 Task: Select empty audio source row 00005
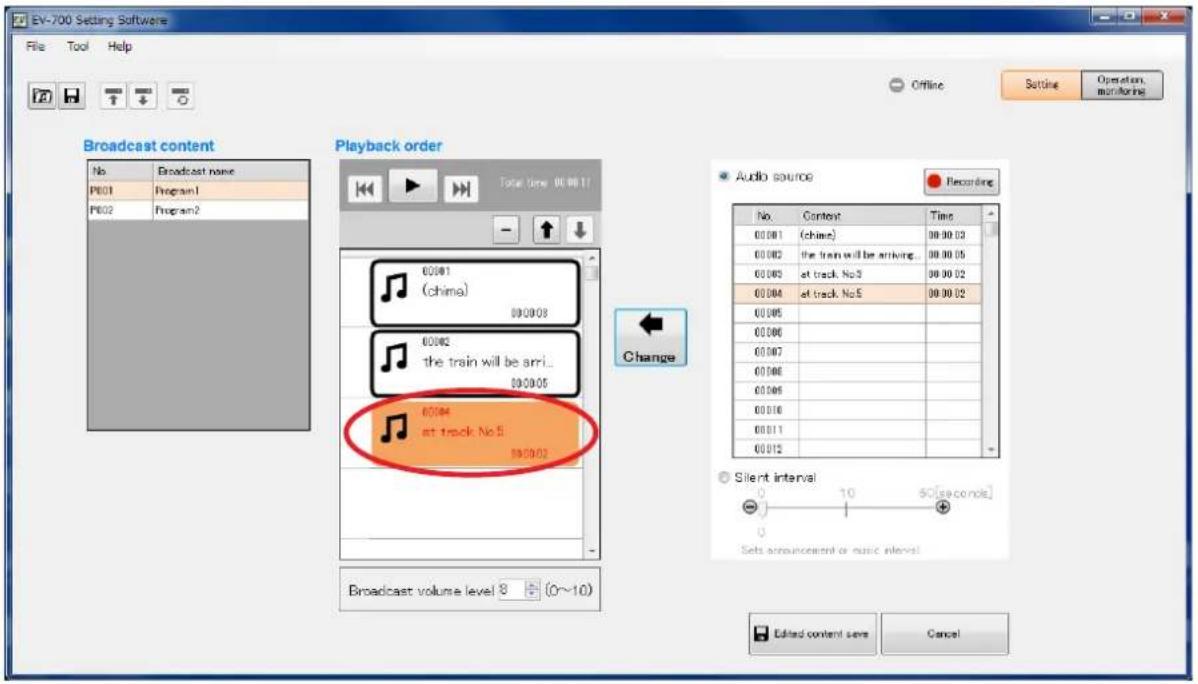tap(857, 313)
